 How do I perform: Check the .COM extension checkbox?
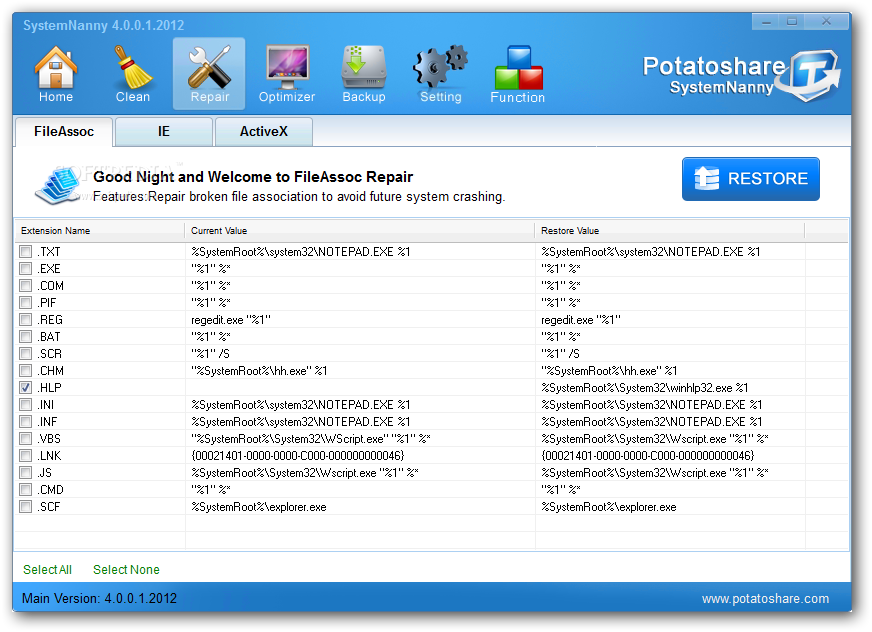click(x=26, y=285)
